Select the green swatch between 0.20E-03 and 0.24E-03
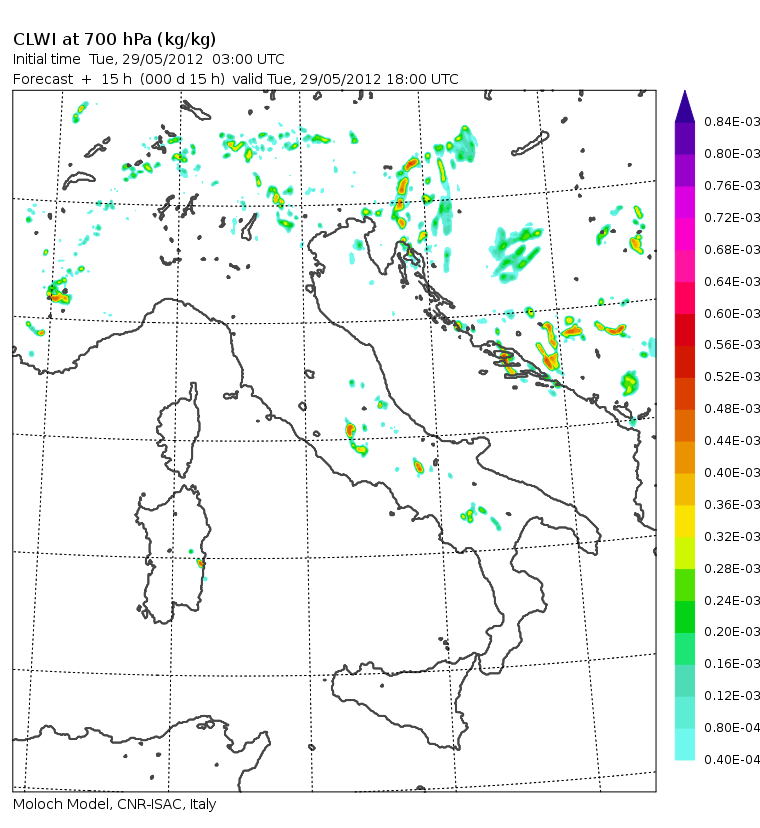Viewport: 760px width, 828px height. [x=685, y=616]
